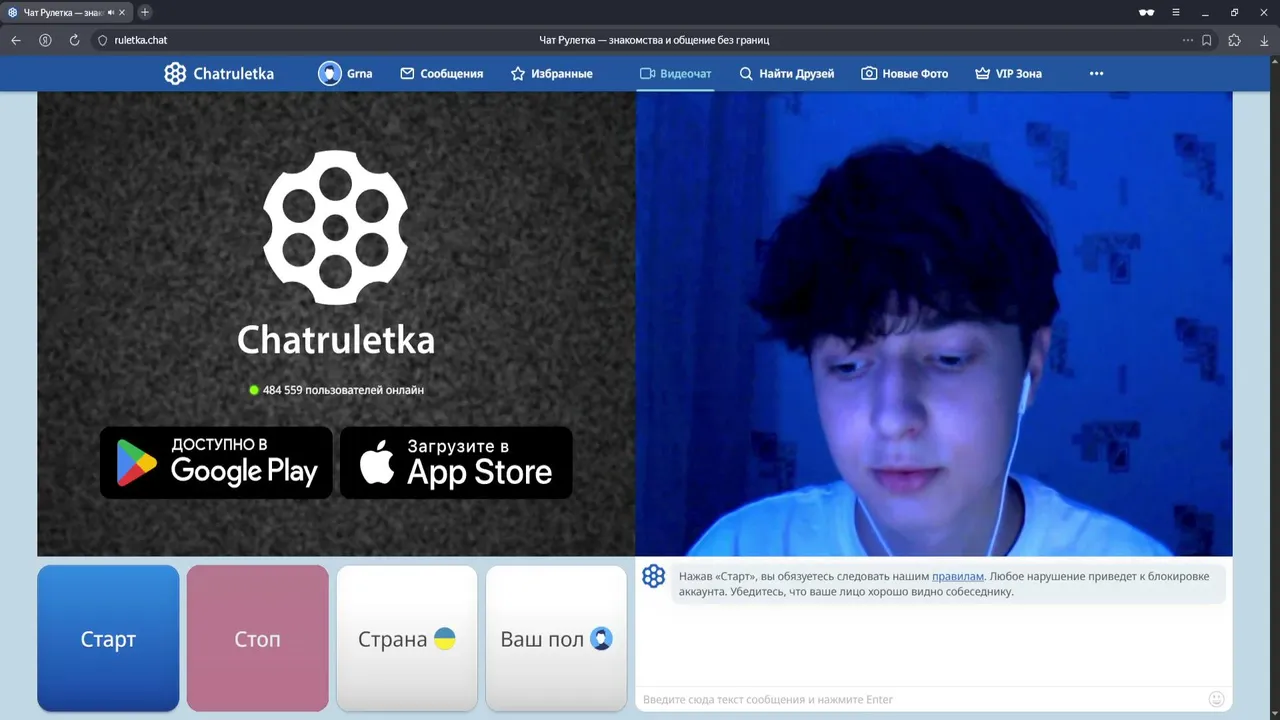
Task: Go to Избранные favorites
Action: pyautogui.click(x=551, y=73)
